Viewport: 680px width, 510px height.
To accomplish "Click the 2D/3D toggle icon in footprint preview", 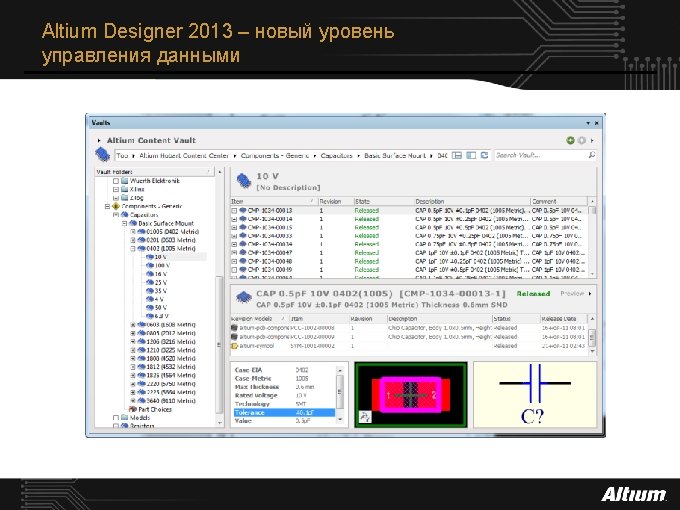I will 365,417.
